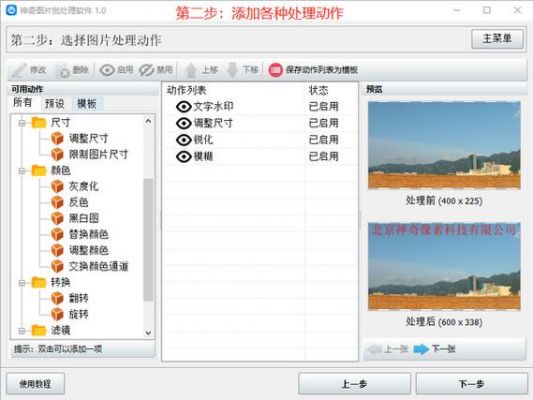Click the 状态 column header
Viewport: 533px width, 400px height.
pyautogui.click(x=319, y=90)
